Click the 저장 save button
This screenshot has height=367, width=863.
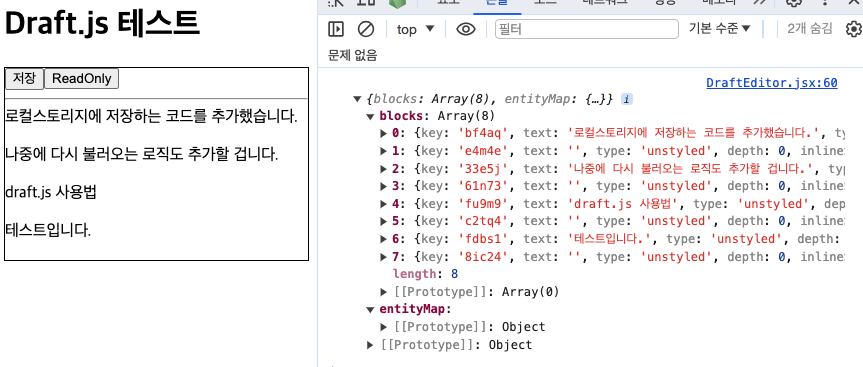[24, 78]
